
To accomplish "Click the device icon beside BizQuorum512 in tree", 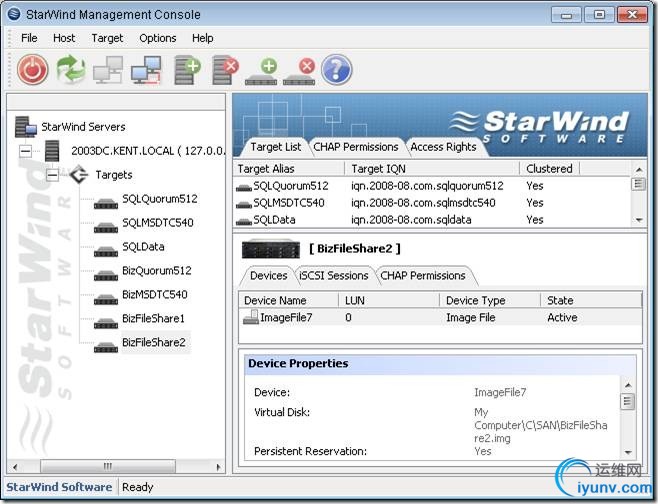I will tap(106, 274).
